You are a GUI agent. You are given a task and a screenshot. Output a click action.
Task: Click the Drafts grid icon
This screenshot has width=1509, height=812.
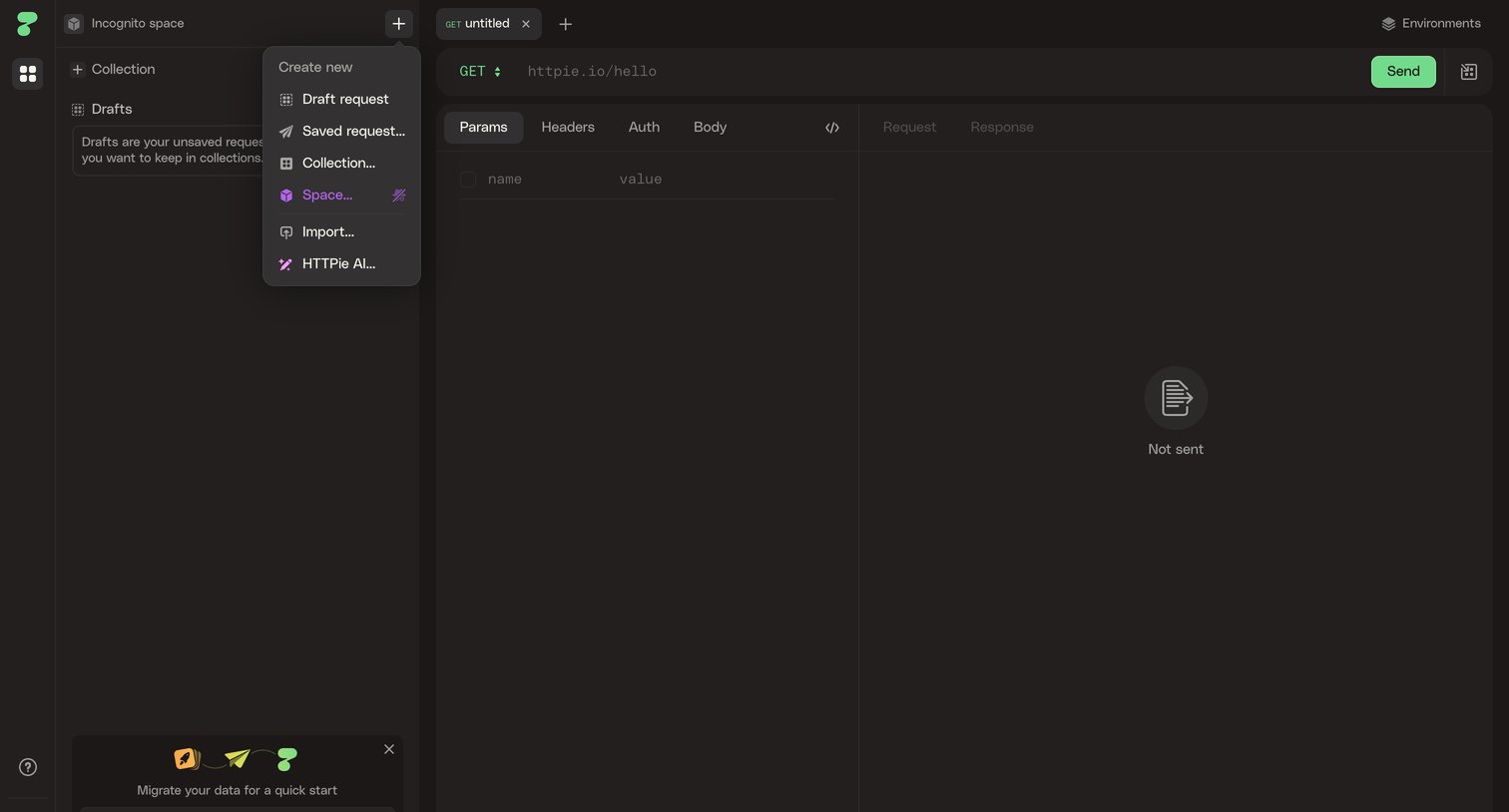[x=77, y=110]
